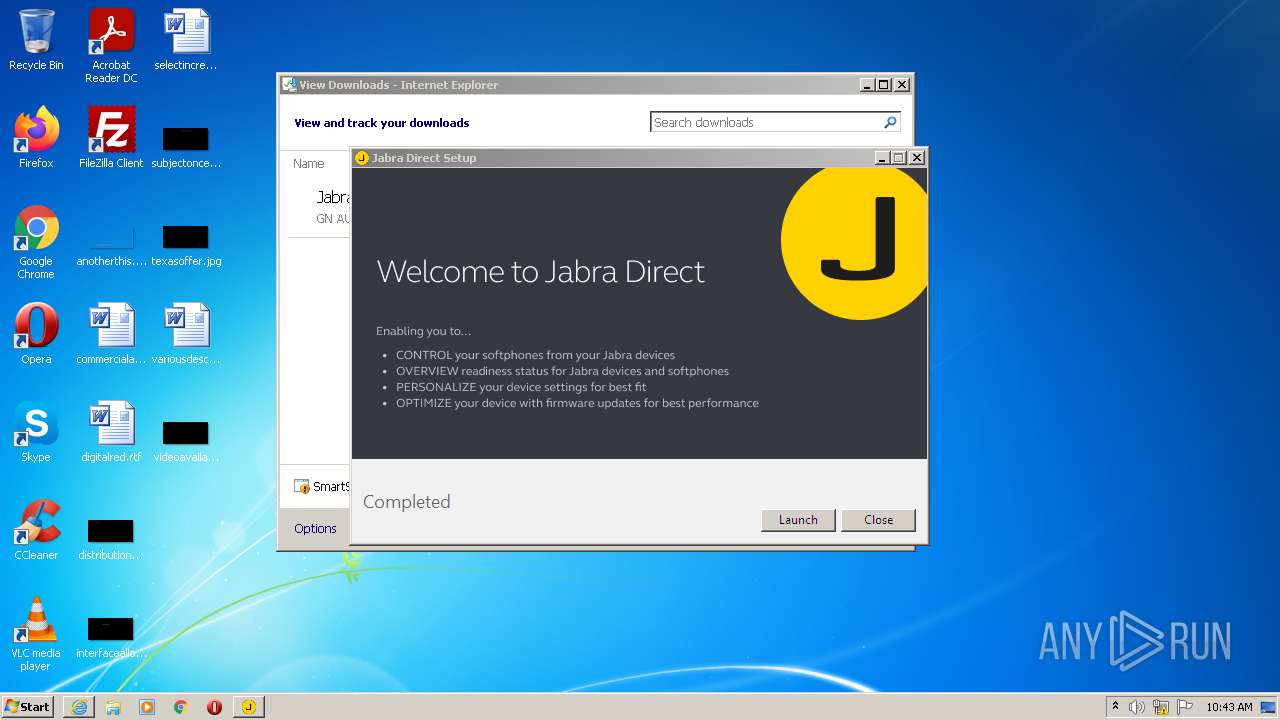Close the View Downloads window

(x=902, y=85)
